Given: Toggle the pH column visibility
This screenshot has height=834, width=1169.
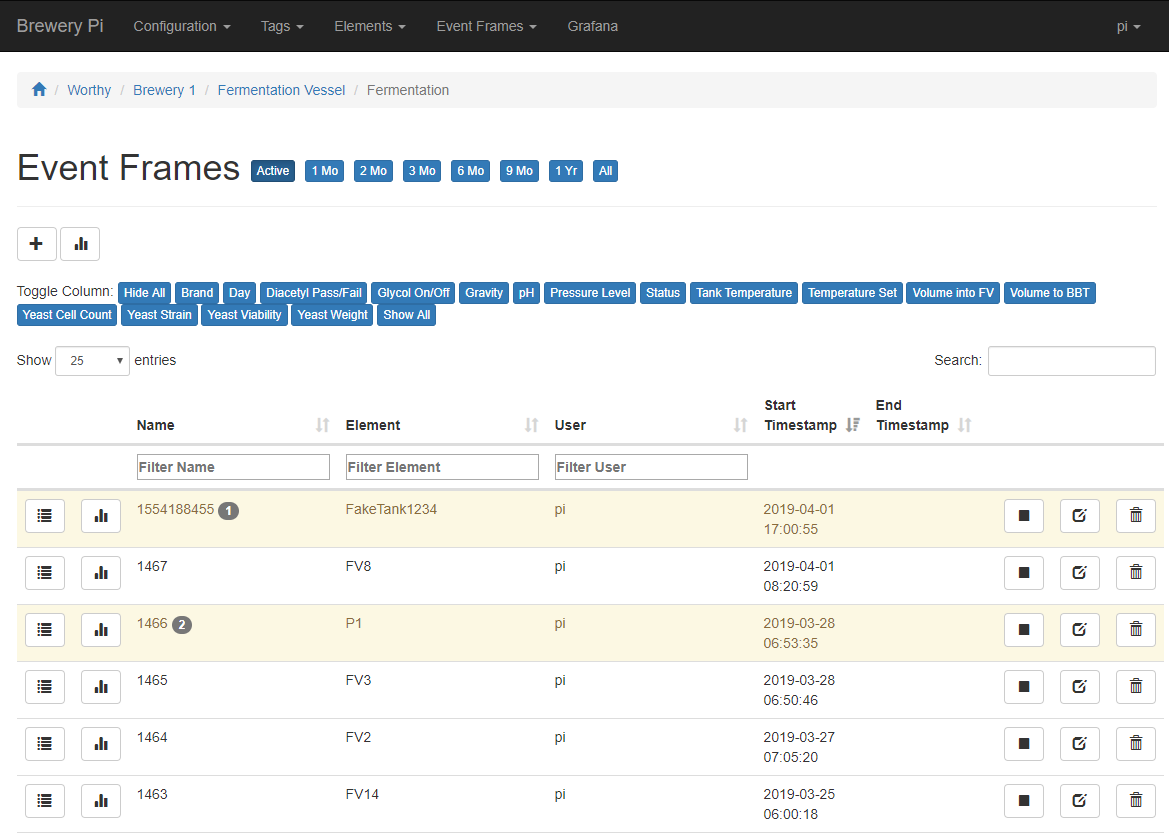Looking at the screenshot, I should point(526,292).
